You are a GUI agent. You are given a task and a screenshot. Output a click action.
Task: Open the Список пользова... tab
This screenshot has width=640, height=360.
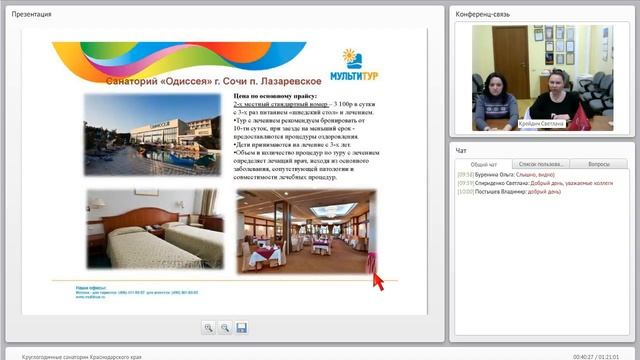click(x=540, y=164)
